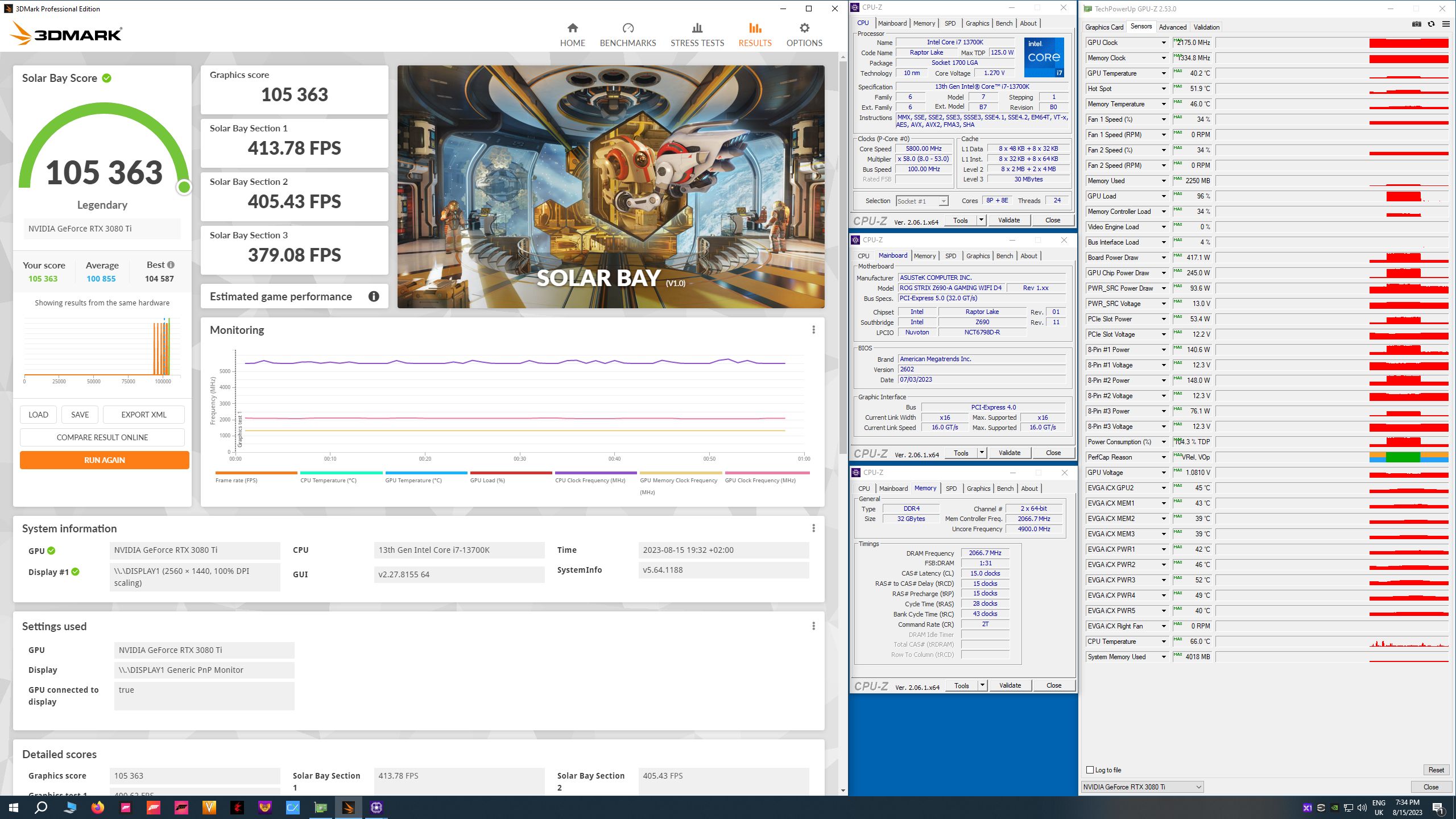Open the CPU Temperature sensor dropdown in GPU-Z

coord(1164,642)
